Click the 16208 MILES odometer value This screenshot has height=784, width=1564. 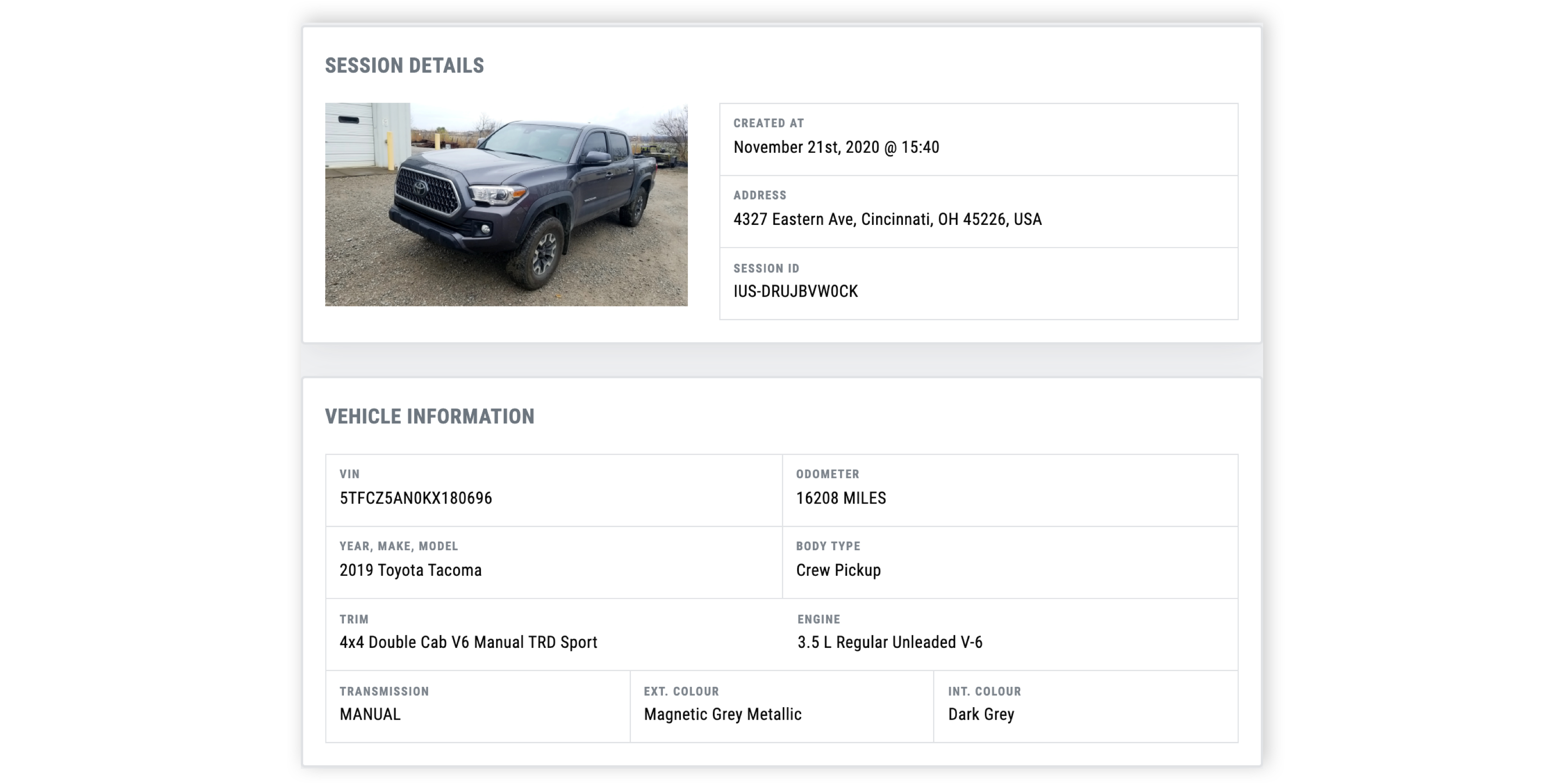pos(840,498)
